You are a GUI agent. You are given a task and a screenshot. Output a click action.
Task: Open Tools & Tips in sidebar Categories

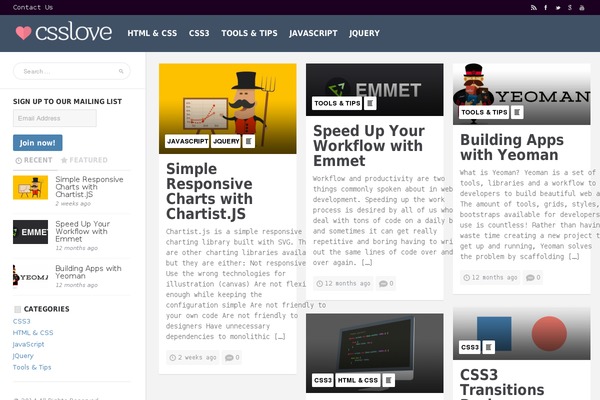click(x=32, y=367)
